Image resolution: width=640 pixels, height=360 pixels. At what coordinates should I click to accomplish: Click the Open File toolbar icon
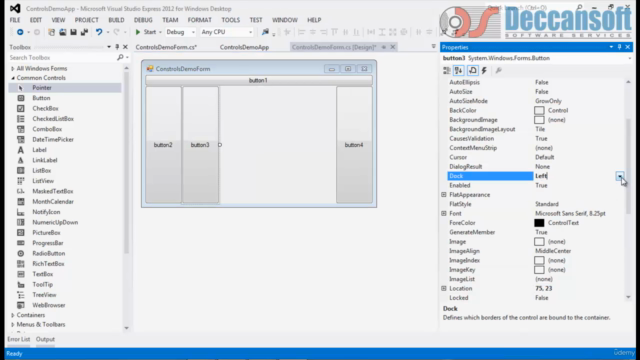[62, 32]
